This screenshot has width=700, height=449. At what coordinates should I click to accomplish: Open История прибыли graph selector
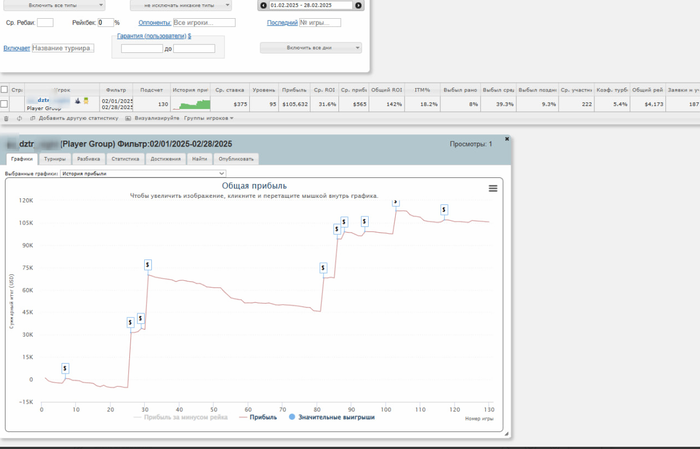(143, 173)
